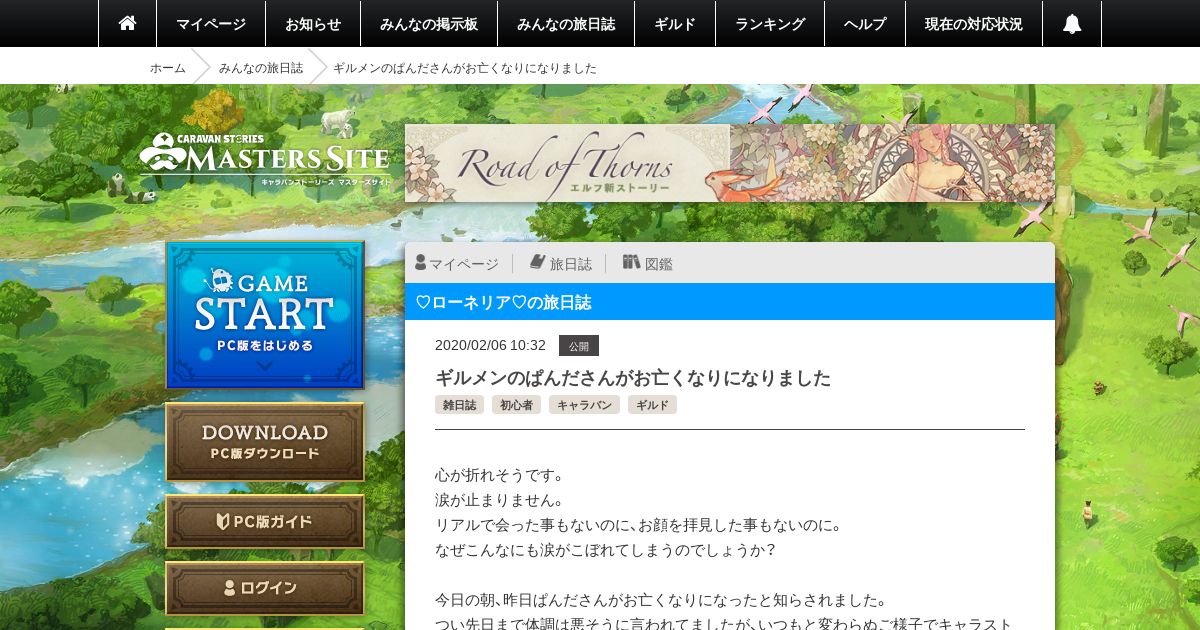Click the line starting with 今日の朝、昨日ぱんださん
The image size is (1200, 630).
pos(661,600)
